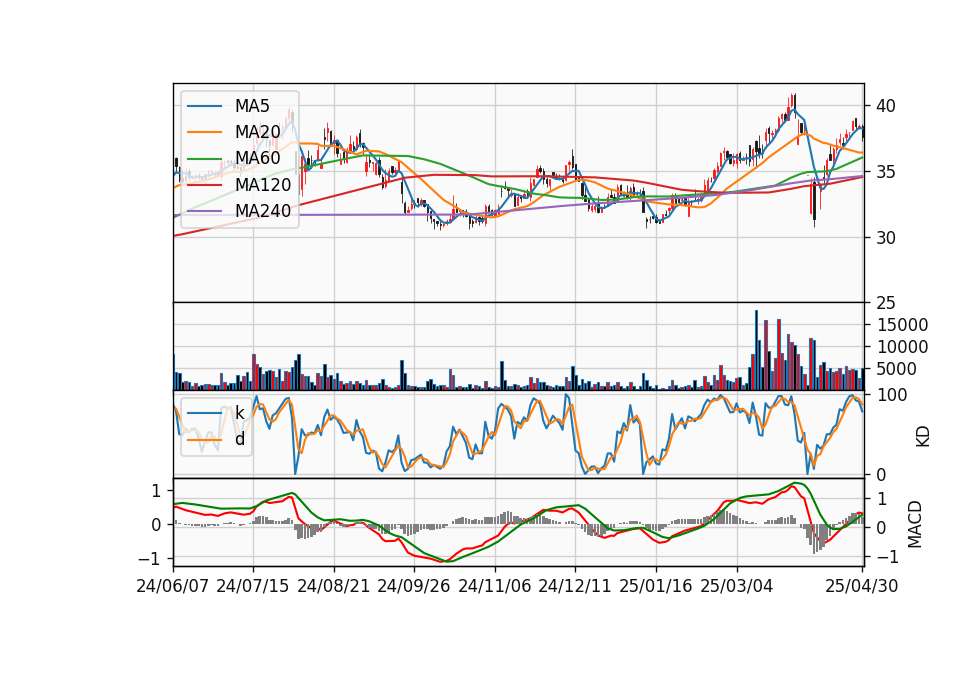Viewport: 960px width, 690px height.
Task: Click the KD axis value 100
Action: (x=892, y=395)
